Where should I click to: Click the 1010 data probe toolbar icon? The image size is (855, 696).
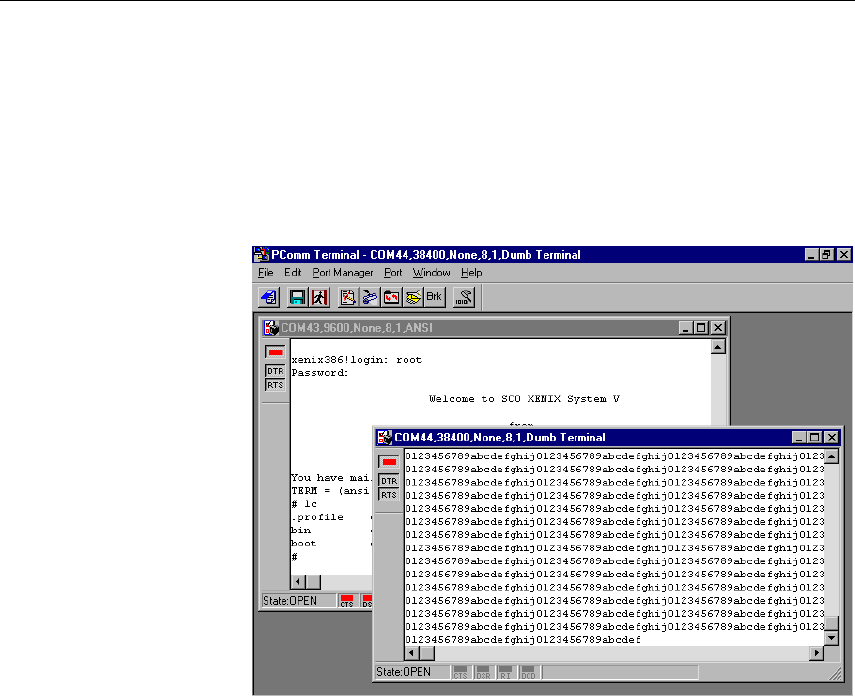(x=463, y=297)
